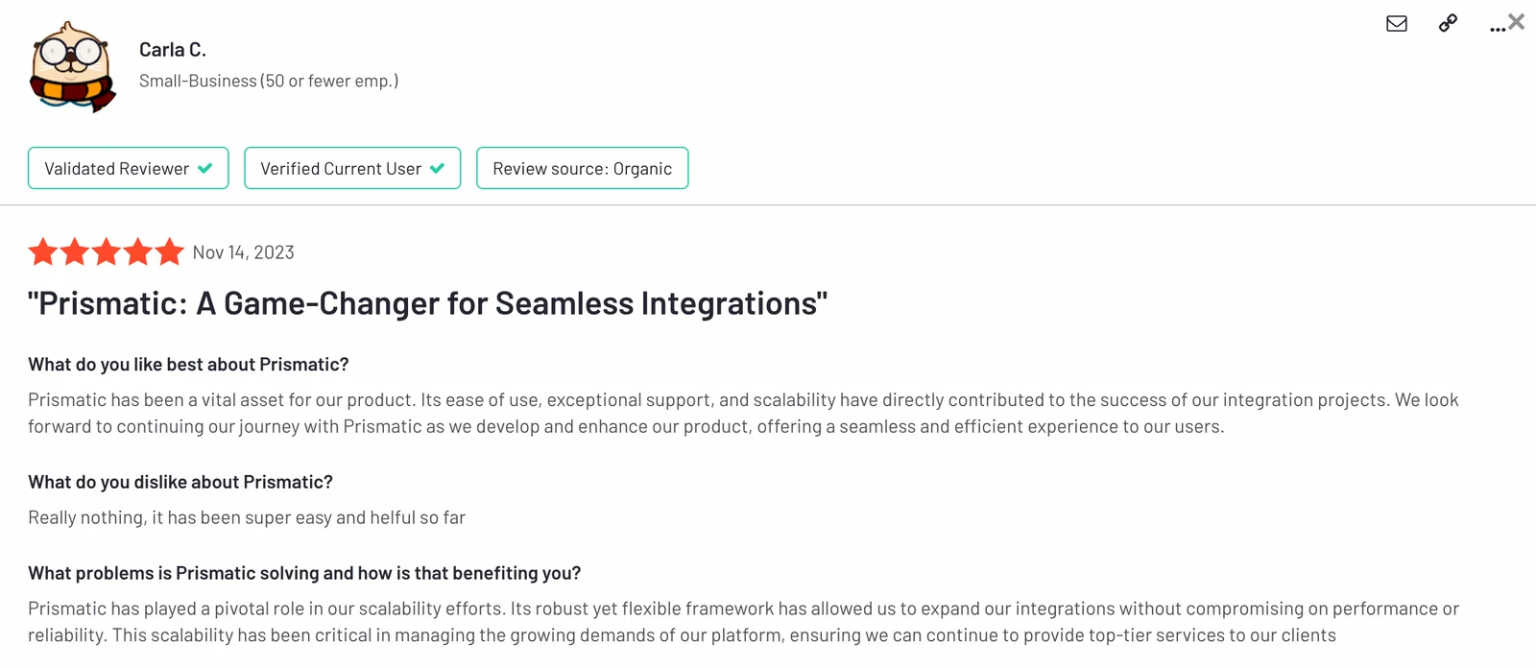Click the checkmark on Verified Current User badge
1536x668 pixels.
coord(437,168)
